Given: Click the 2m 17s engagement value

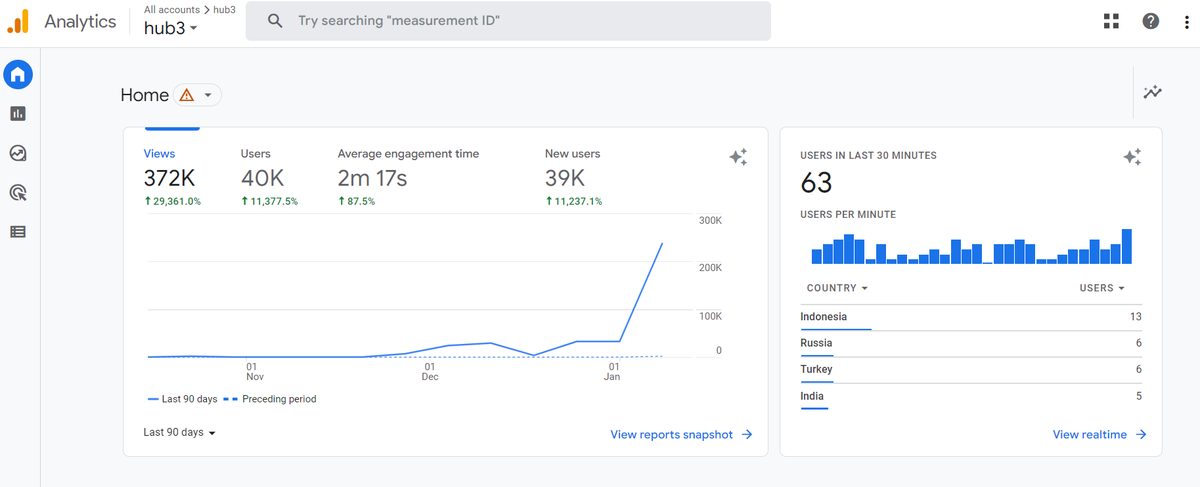Looking at the screenshot, I should pos(372,179).
